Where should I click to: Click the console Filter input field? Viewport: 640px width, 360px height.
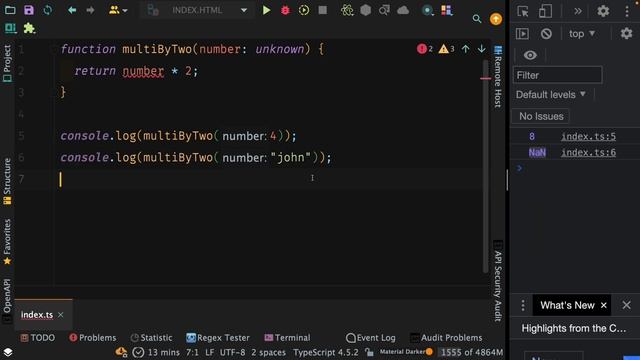[557, 75]
